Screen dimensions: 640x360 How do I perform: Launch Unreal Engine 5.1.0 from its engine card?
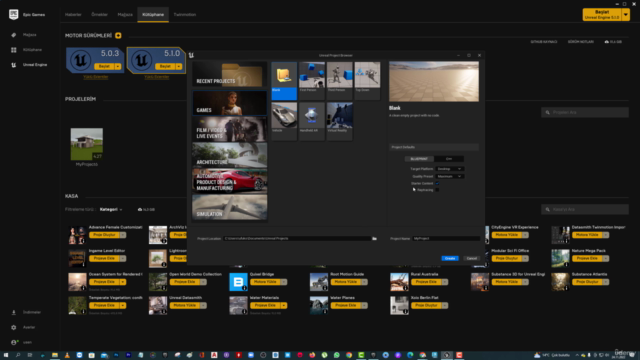tap(165, 66)
